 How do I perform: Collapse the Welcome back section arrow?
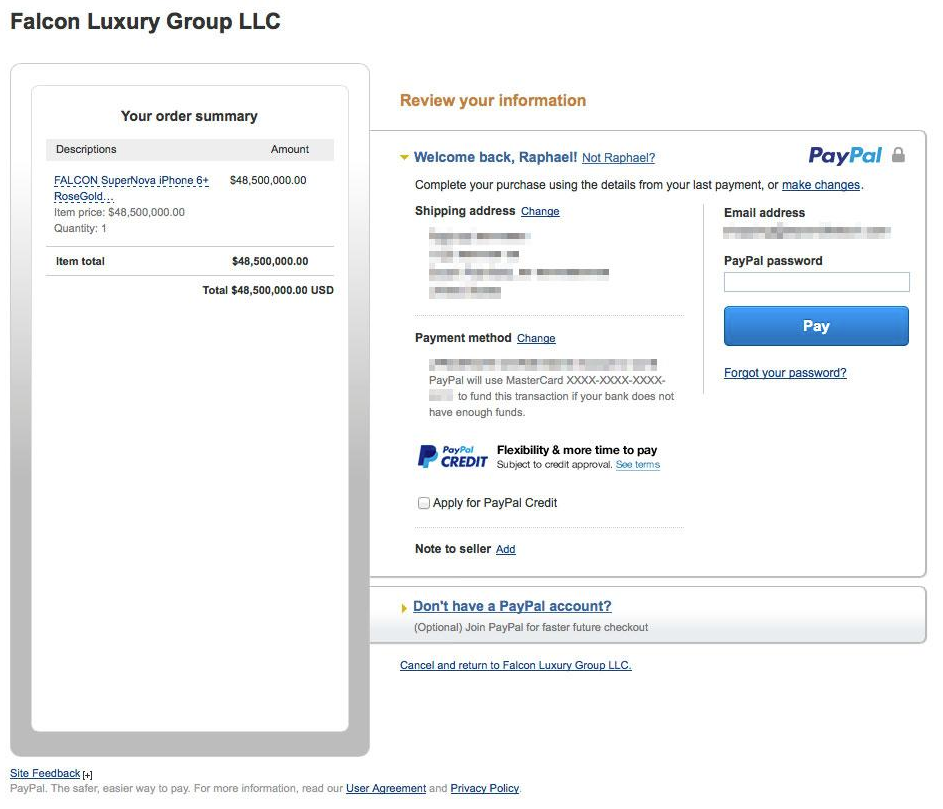tap(404, 158)
